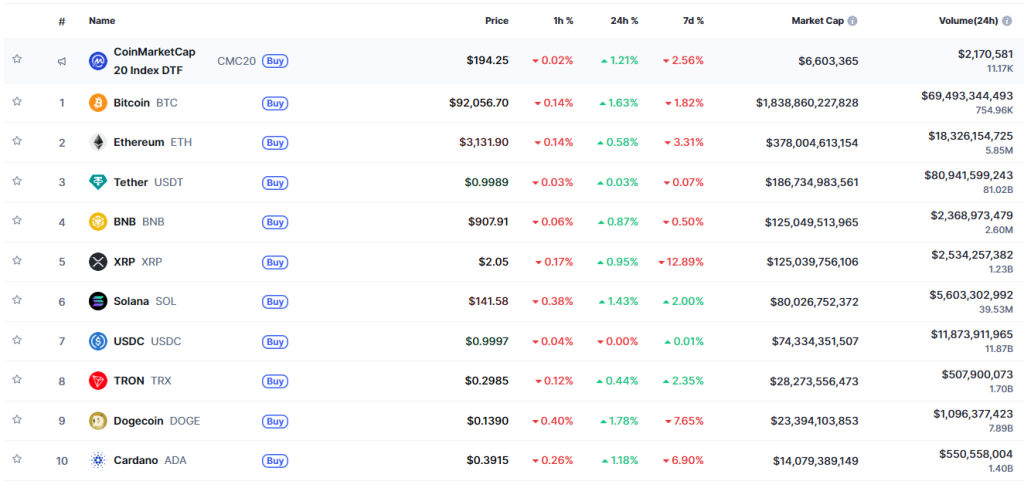Image resolution: width=1024 pixels, height=481 pixels.
Task: Click the BNB logo icon
Action: point(98,222)
